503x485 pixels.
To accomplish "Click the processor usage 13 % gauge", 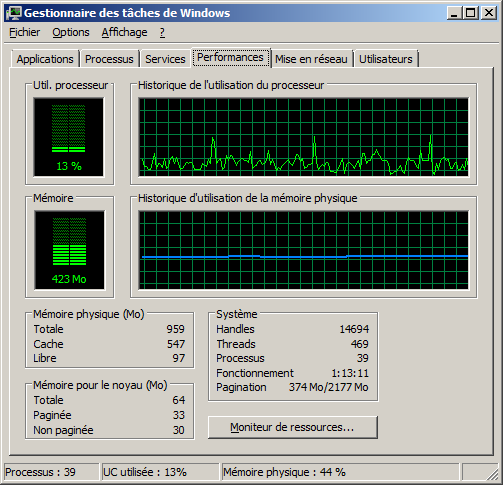I will [x=69, y=137].
